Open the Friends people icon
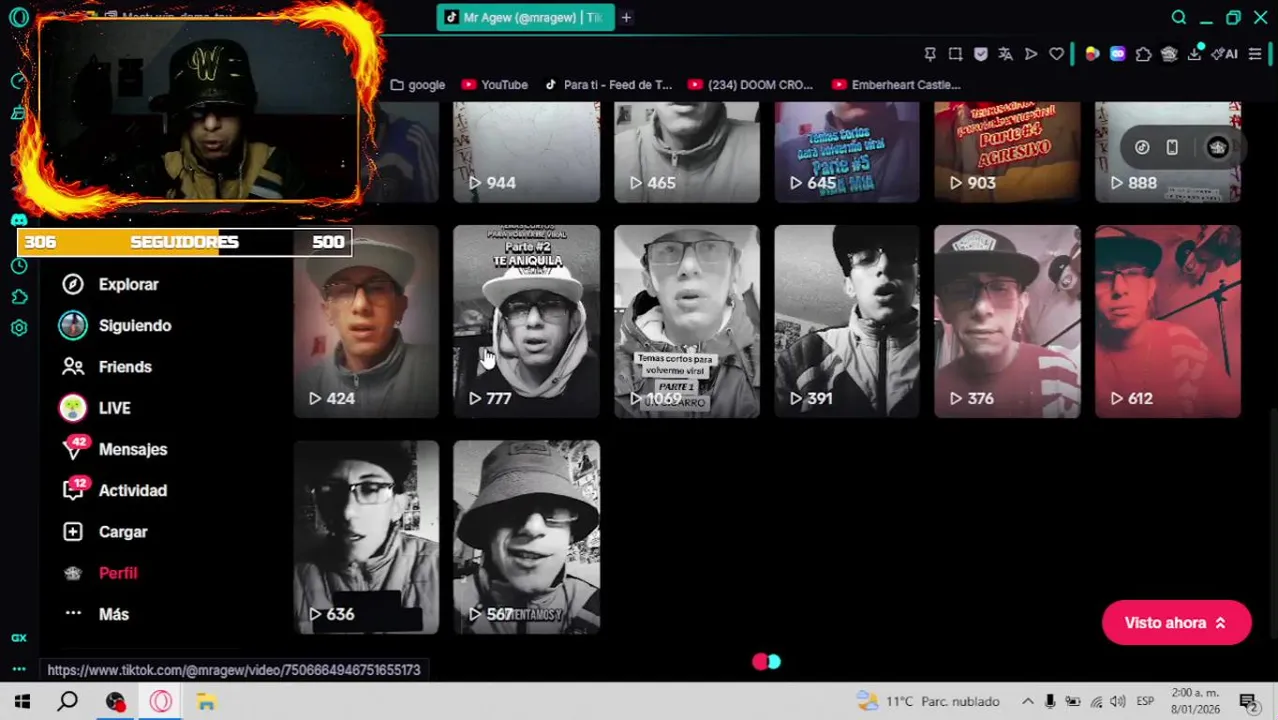 tap(73, 367)
